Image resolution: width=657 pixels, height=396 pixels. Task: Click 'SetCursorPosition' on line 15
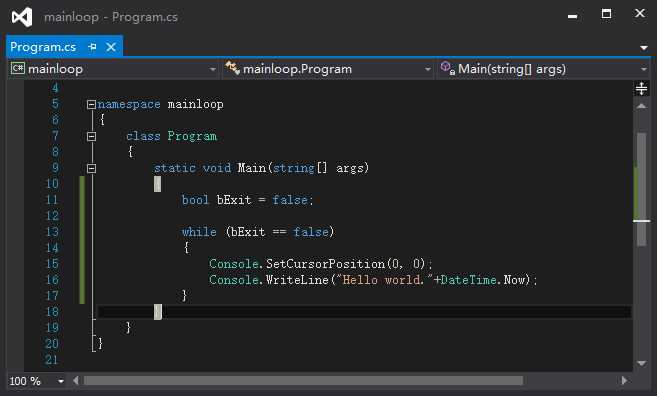coord(325,264)
